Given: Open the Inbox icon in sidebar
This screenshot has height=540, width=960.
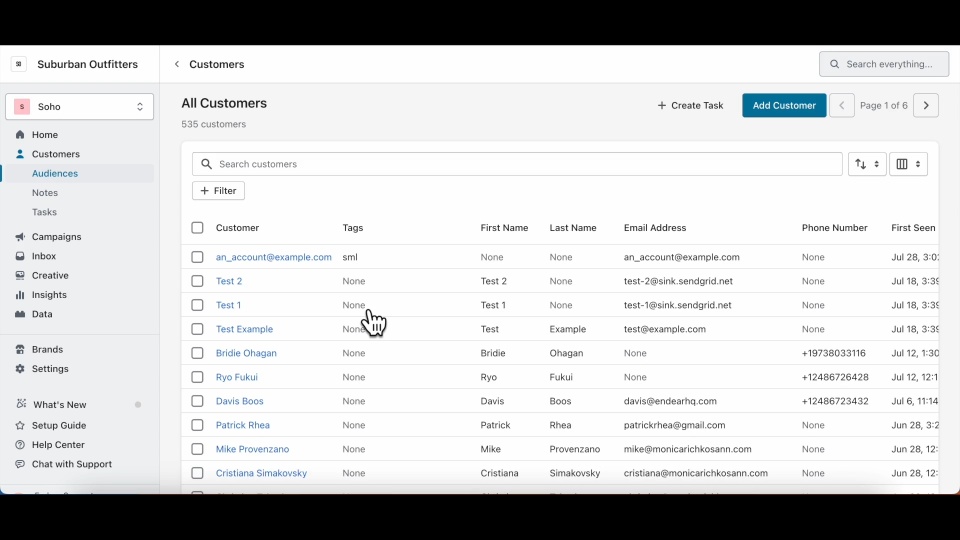Looking at the screenshot, I should coord(20,256).
